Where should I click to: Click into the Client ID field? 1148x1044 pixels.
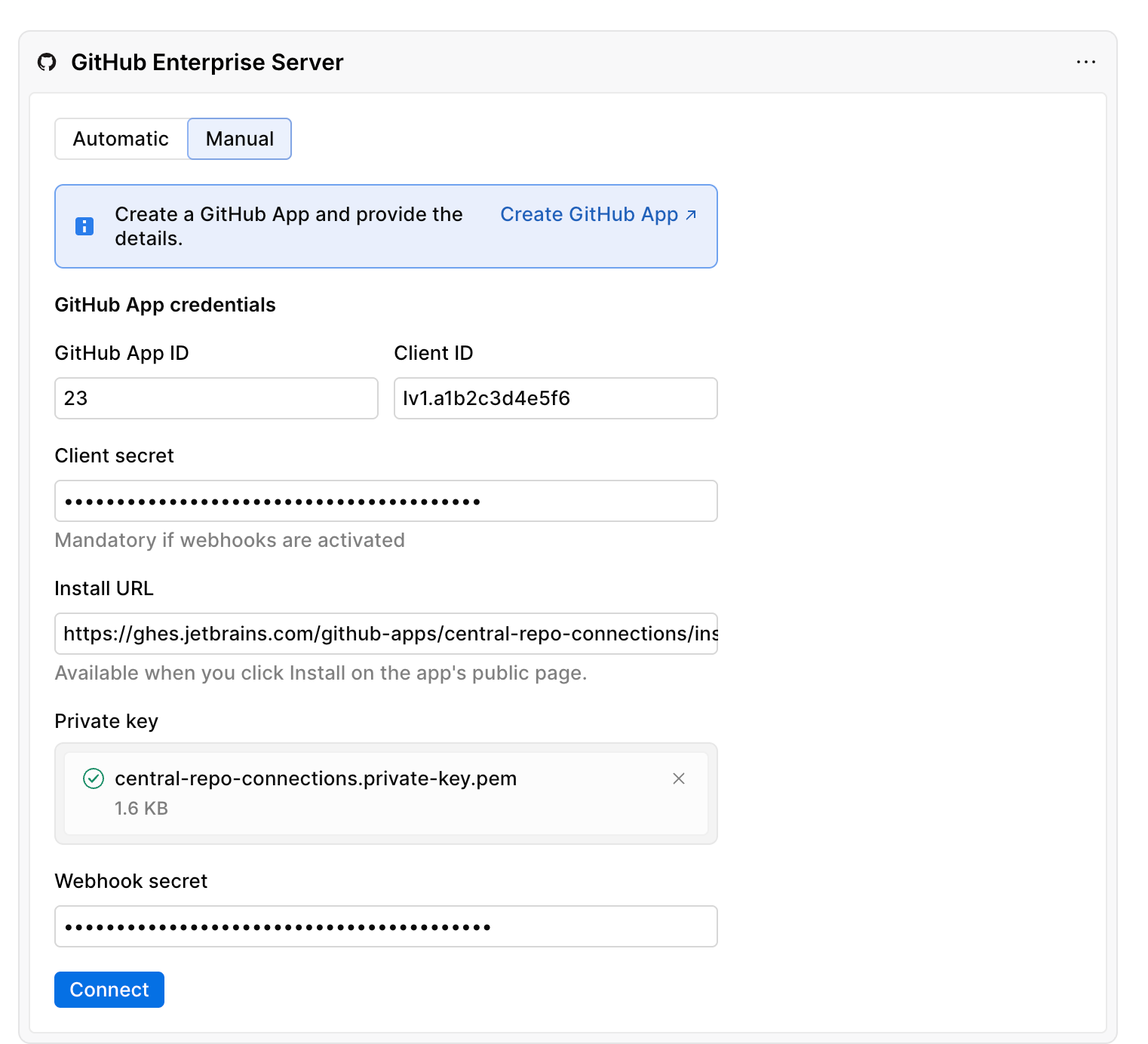click(x=556, y=398)
